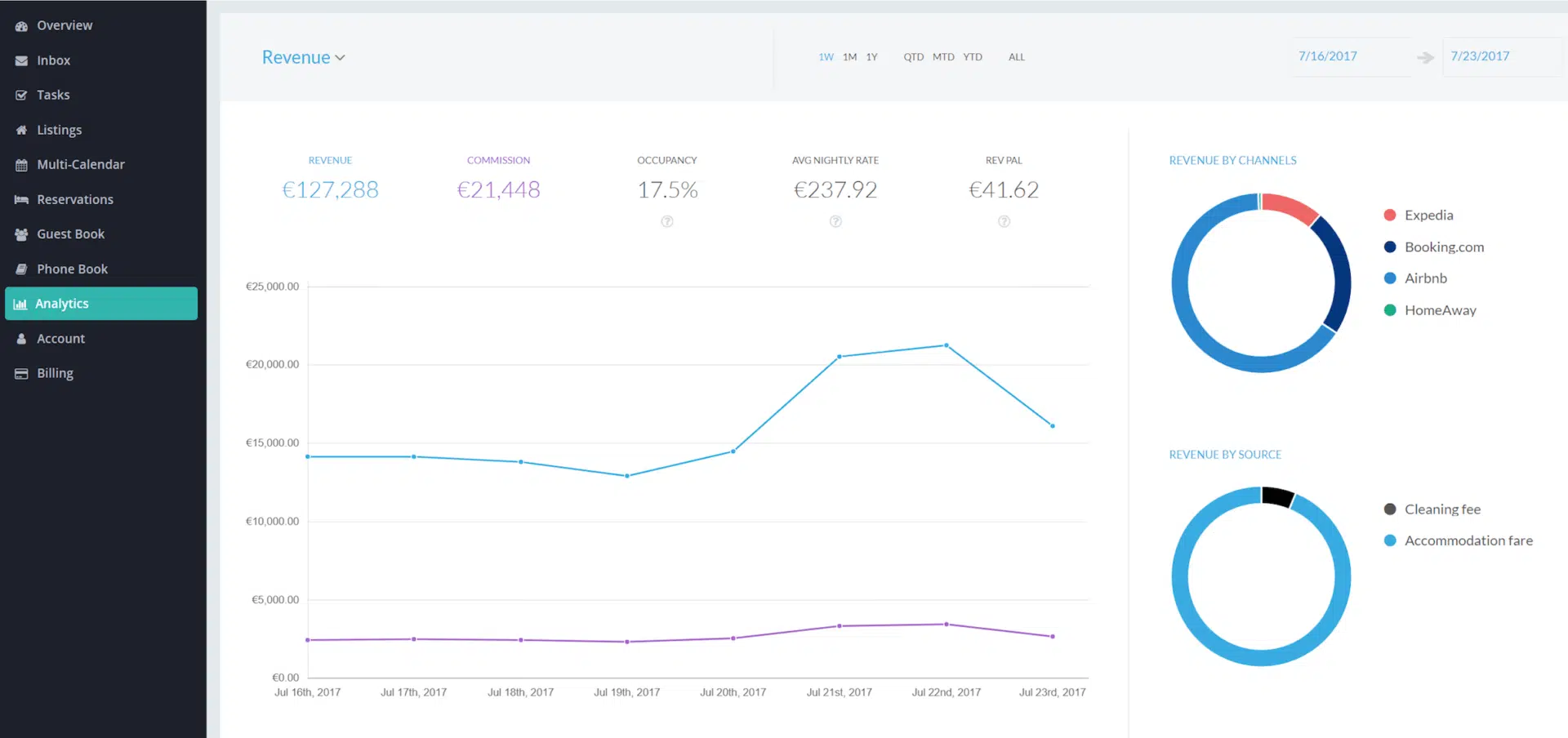
Task: Toggle Cleaning fee in the source legend
Action: [x=1441, y=509]
